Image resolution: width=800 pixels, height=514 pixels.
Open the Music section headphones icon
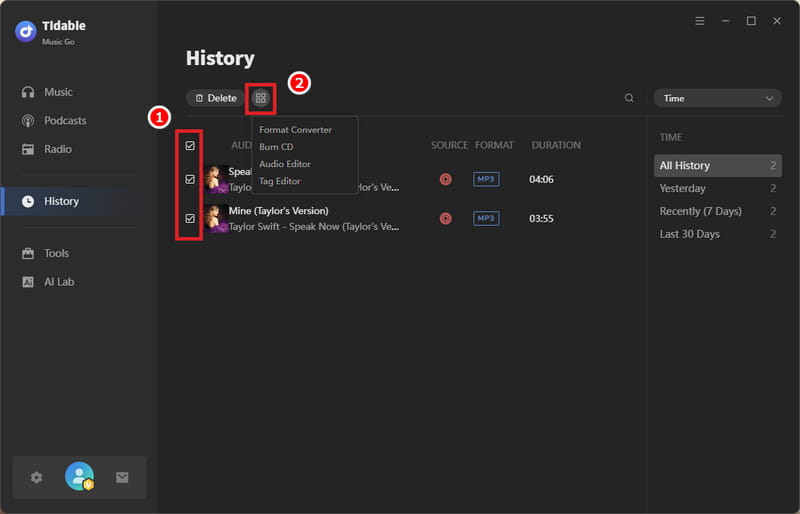[x=28, y=92]
